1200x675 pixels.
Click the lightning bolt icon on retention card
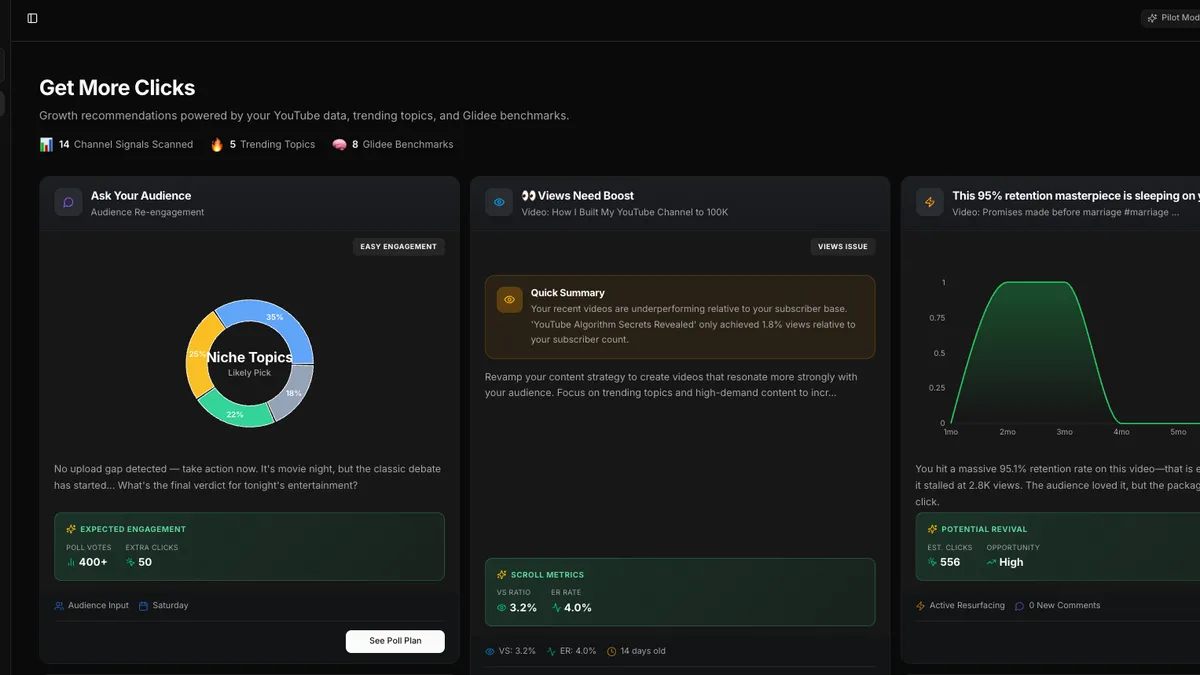coord(930,202)
